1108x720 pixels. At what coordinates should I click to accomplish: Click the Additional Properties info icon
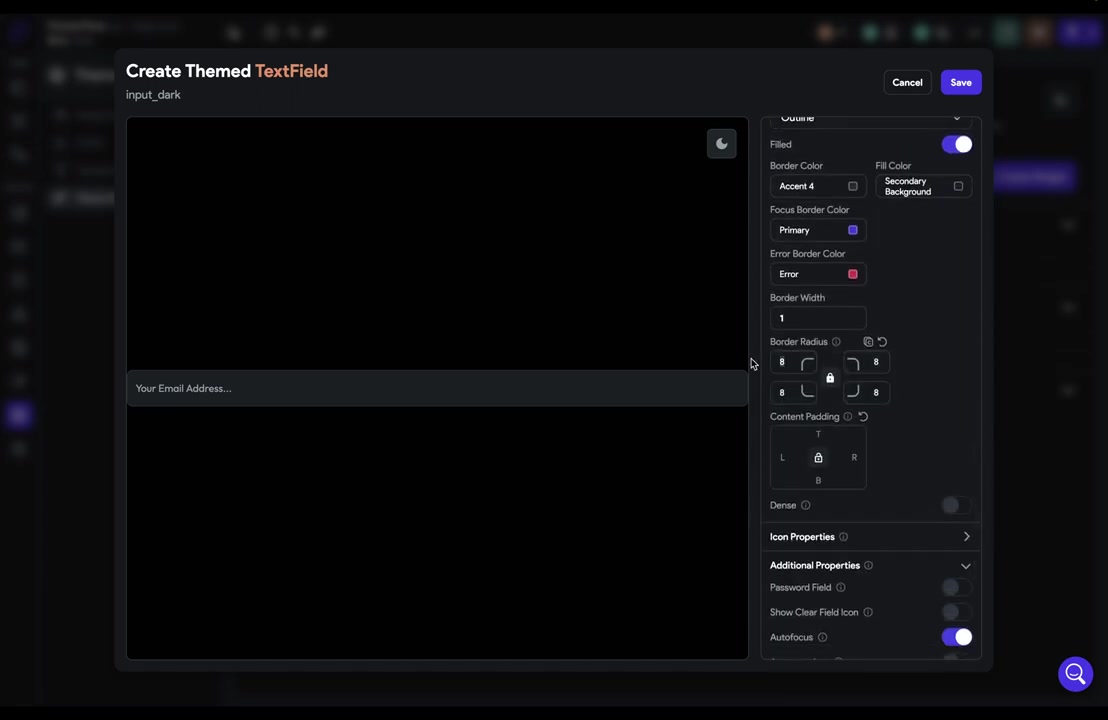point(868,565)
